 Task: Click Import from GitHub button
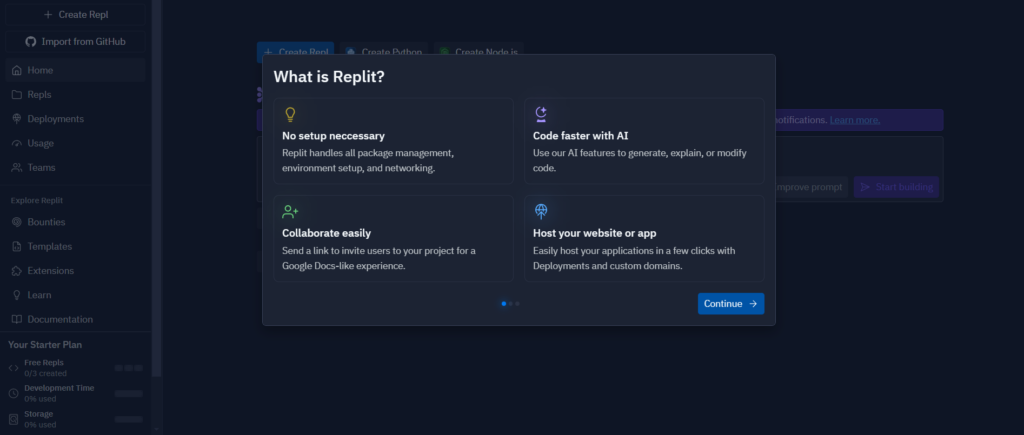pos(76,42)
